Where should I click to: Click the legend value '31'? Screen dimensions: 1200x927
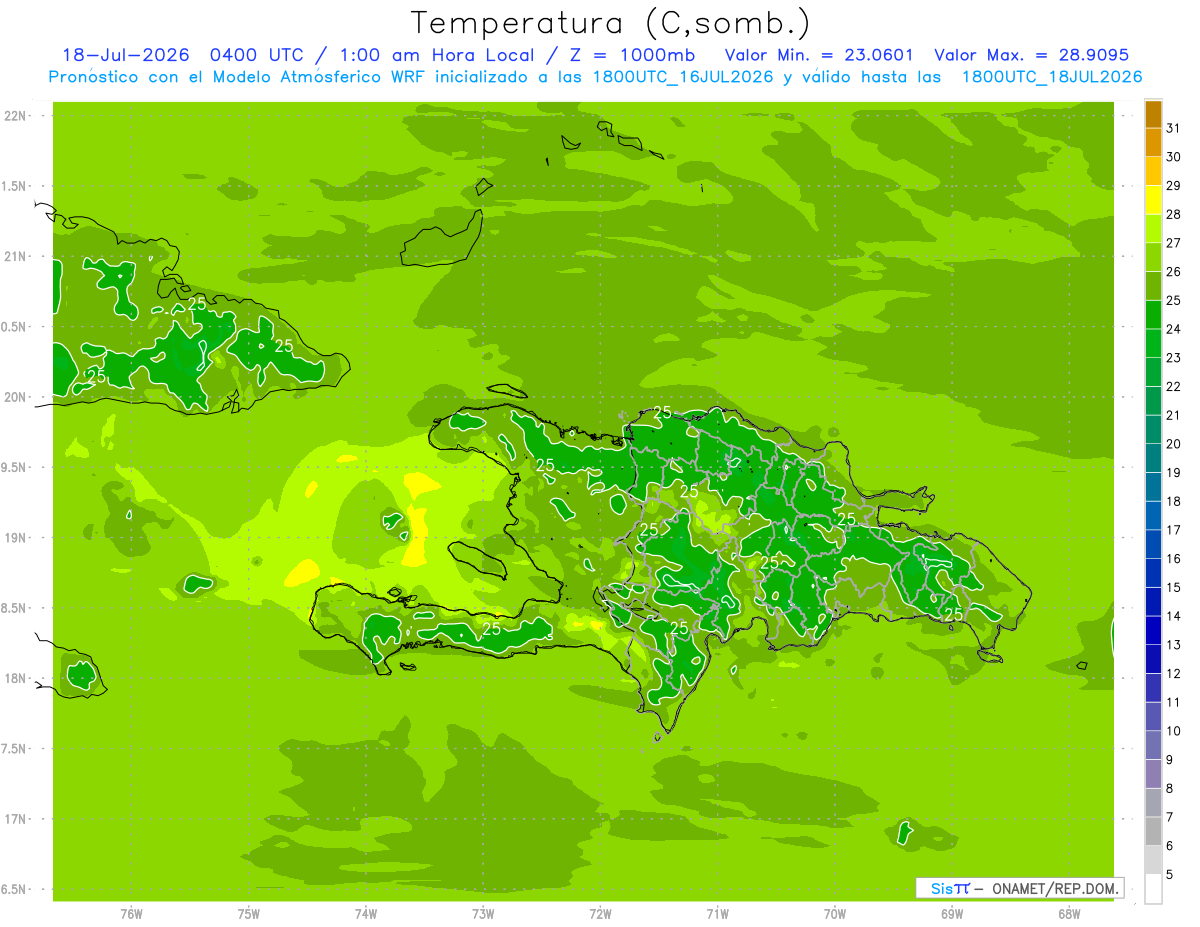pos(1174,129)
